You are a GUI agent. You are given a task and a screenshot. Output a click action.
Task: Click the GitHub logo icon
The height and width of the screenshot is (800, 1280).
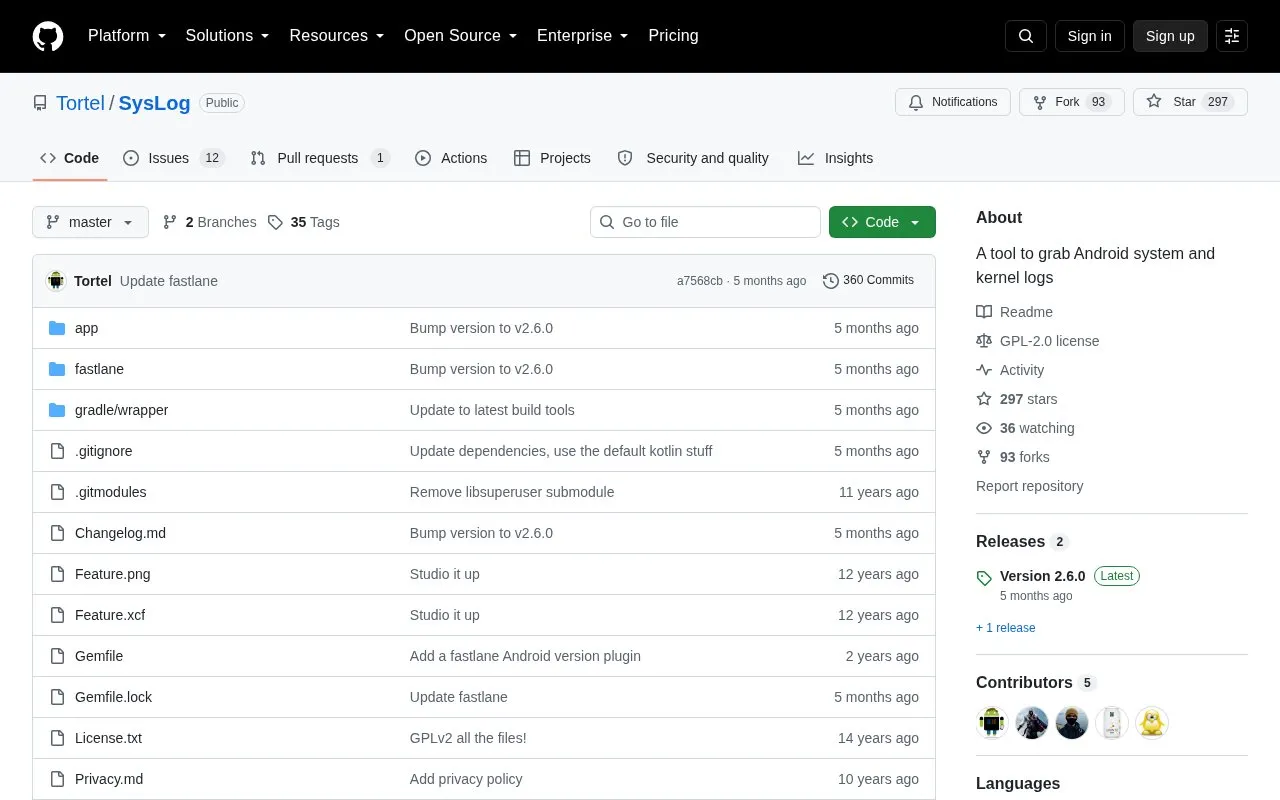[48, 36]
